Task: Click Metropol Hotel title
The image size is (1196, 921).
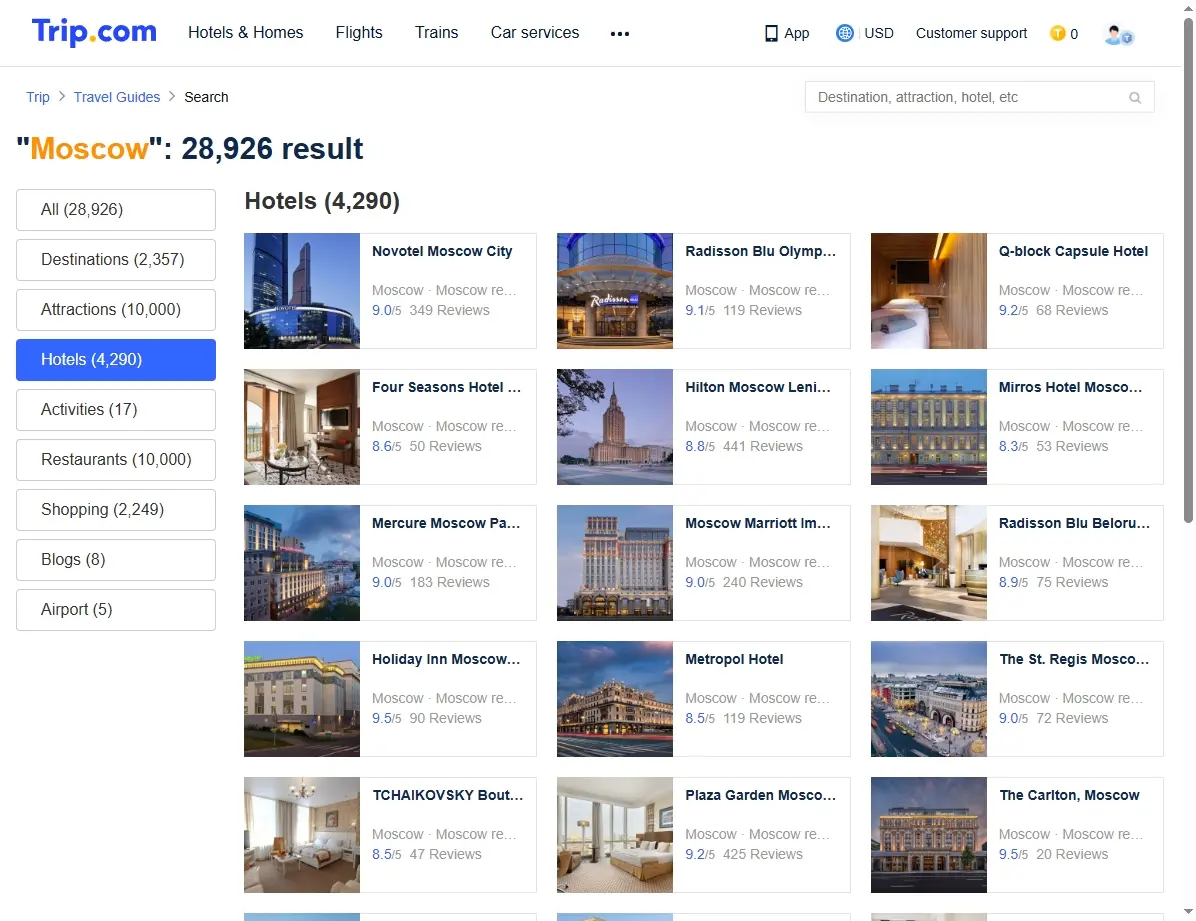Action: click(x=734, y=659)
